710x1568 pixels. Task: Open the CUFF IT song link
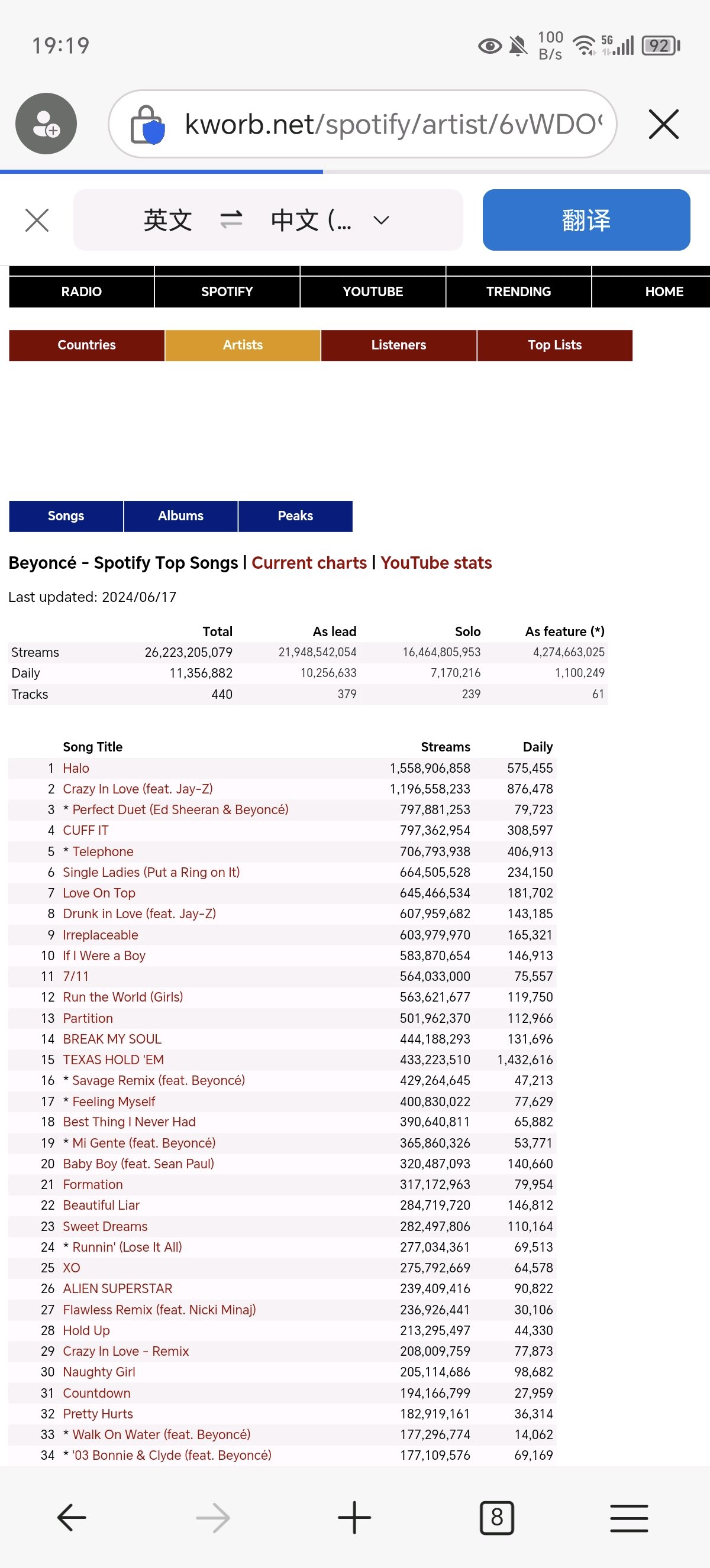point(86,830)
